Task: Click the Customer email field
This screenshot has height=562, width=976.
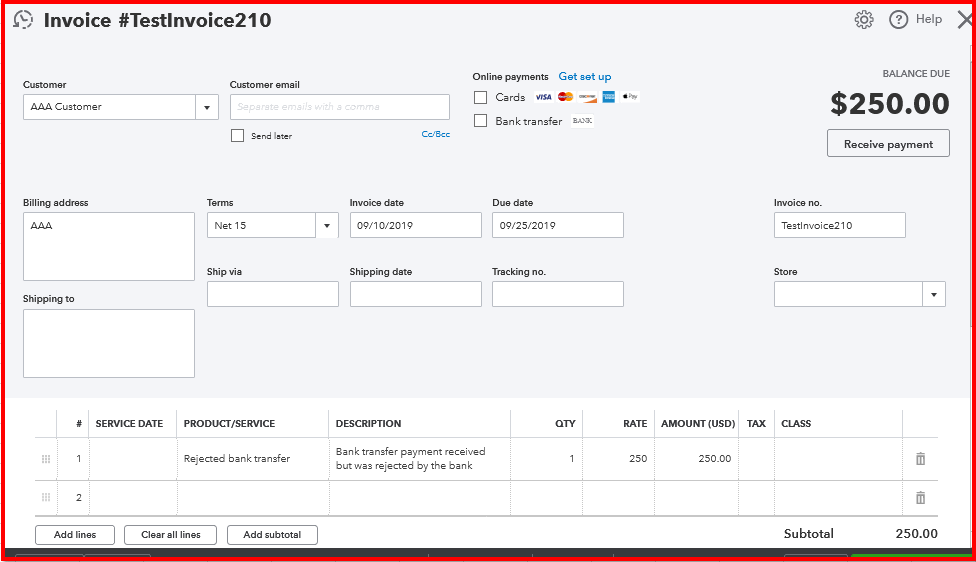Action: pyautogui.click(x=340, y=107)
